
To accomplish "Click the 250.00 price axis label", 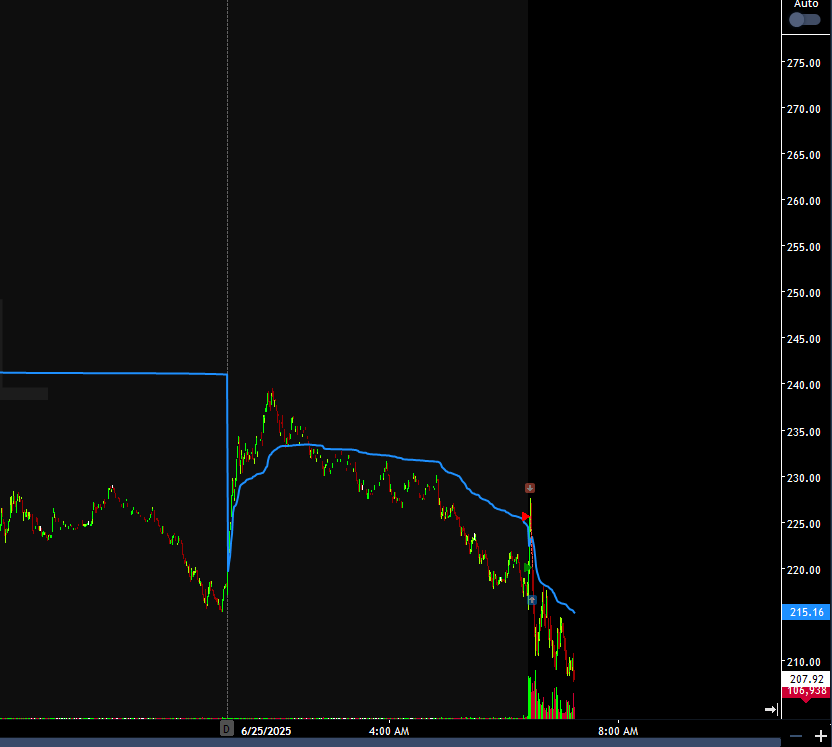I will (x=803, y=293).
